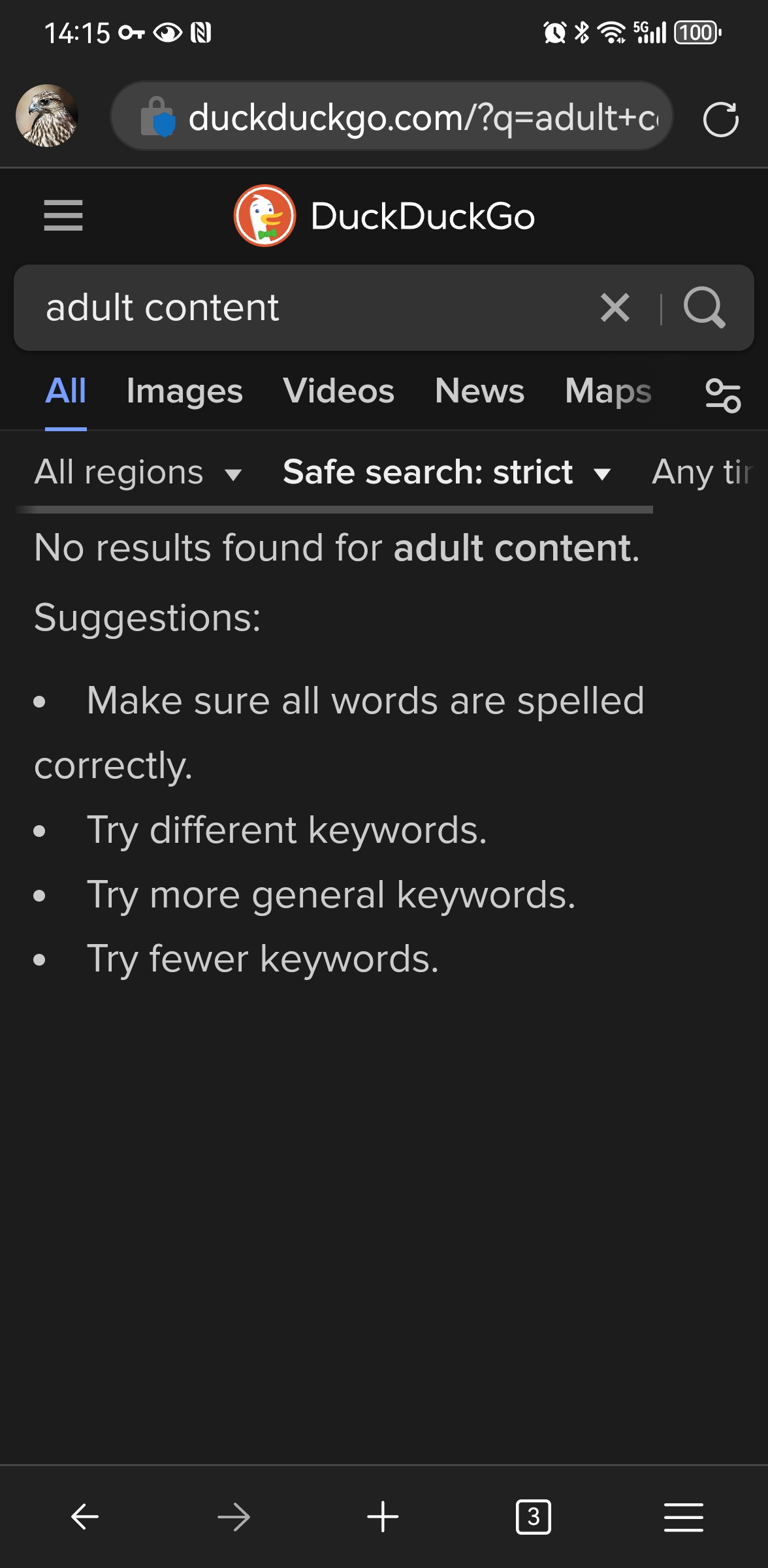Tap the adult content search field
The height and width of the screenshot is (1568, 768).
(x=261, y=308)
